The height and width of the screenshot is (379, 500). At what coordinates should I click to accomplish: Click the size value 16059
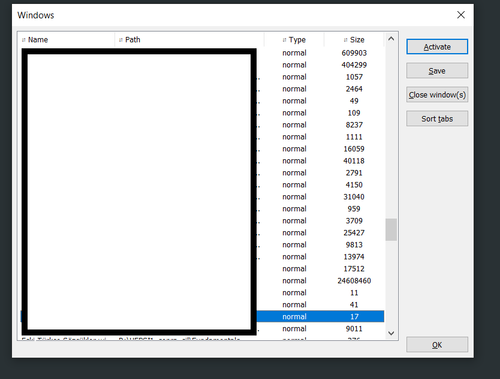(354, 149)
